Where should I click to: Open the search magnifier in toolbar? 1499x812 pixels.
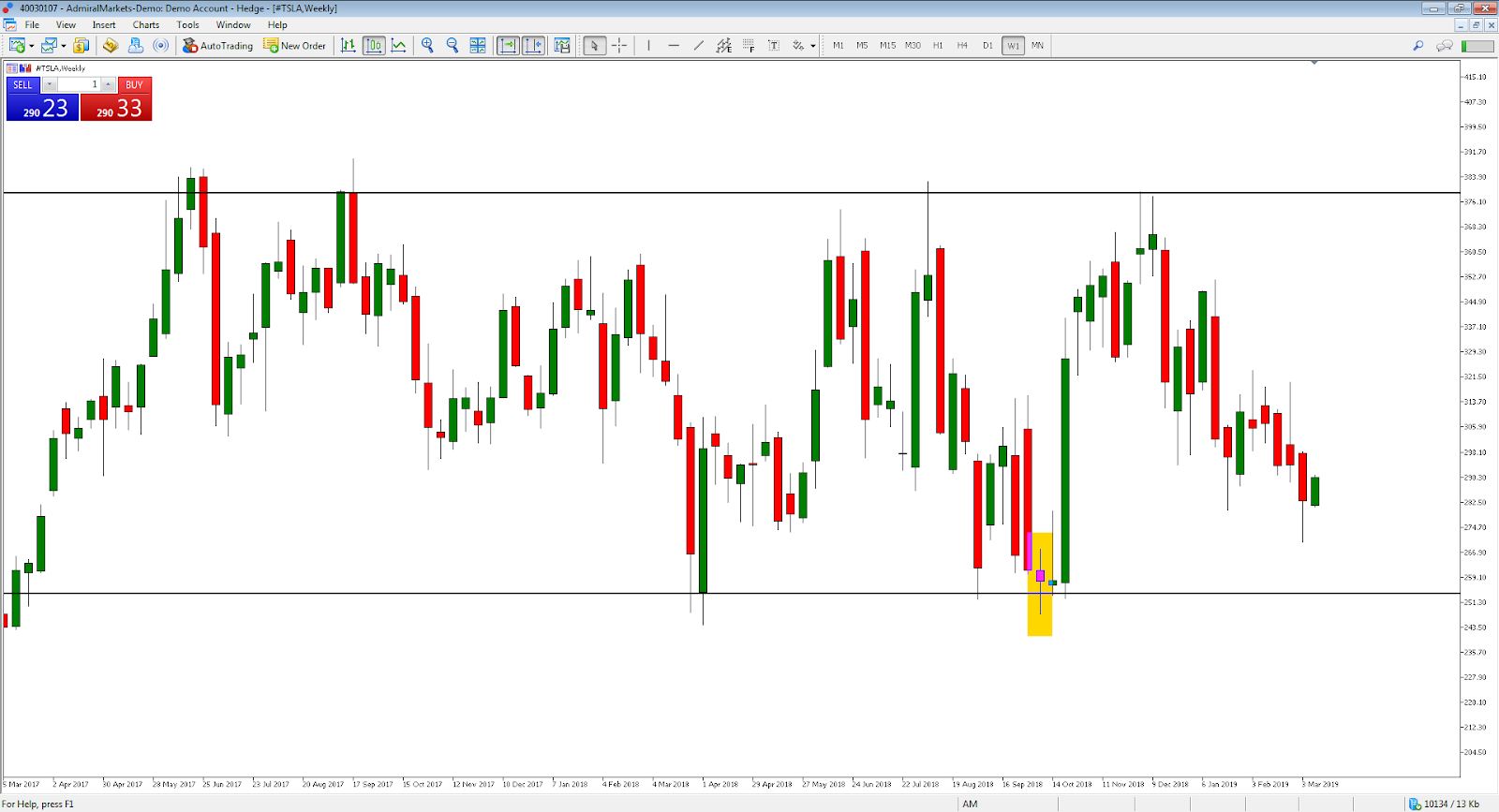tap(1418, 45)
